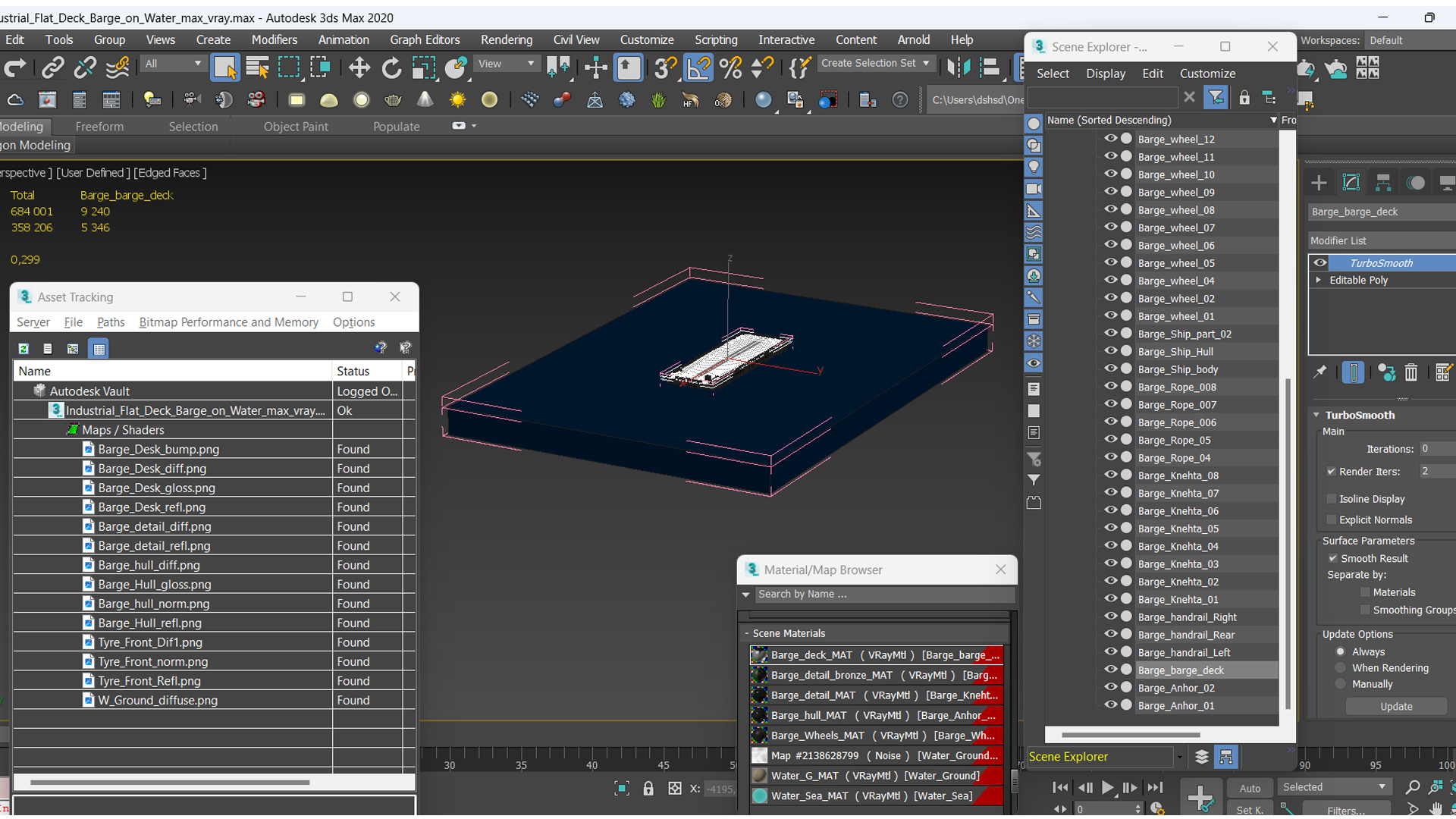Click the Update button in TurboSmooth

(x=1396, y=706)
